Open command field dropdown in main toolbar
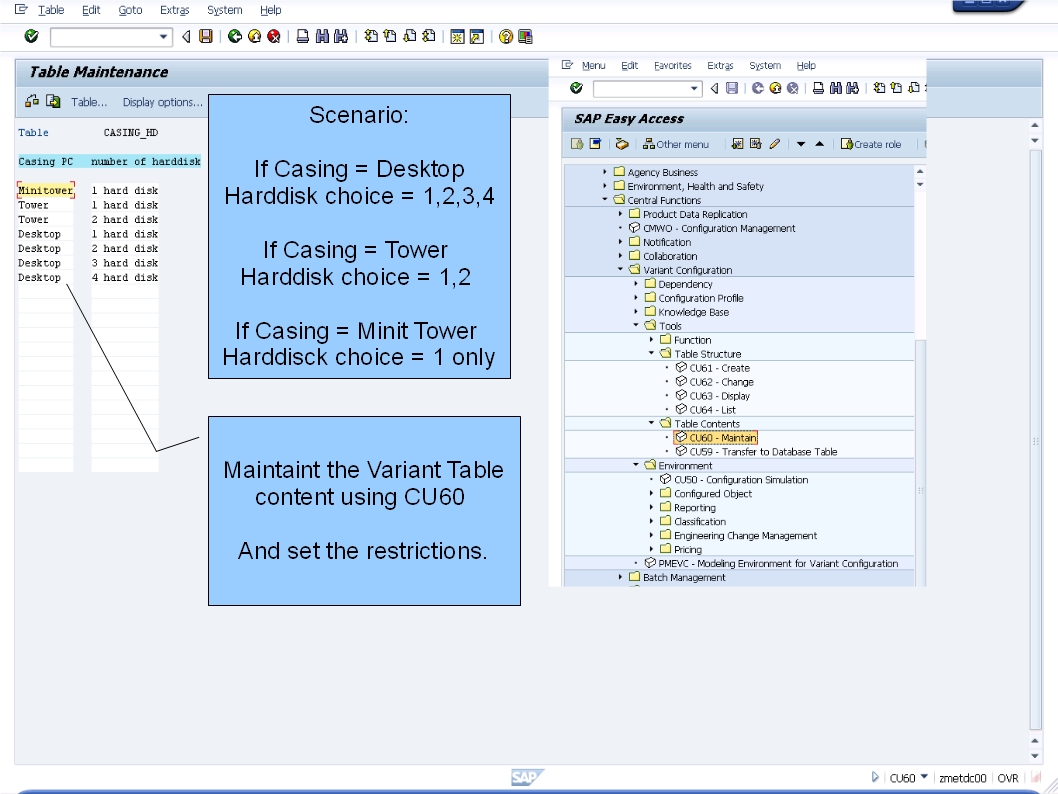Viewport: 1058px width, 794px height. 163,36
